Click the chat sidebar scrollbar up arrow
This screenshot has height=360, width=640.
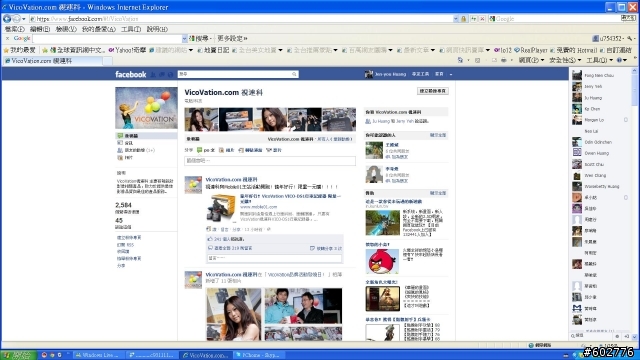coord(634,71)
